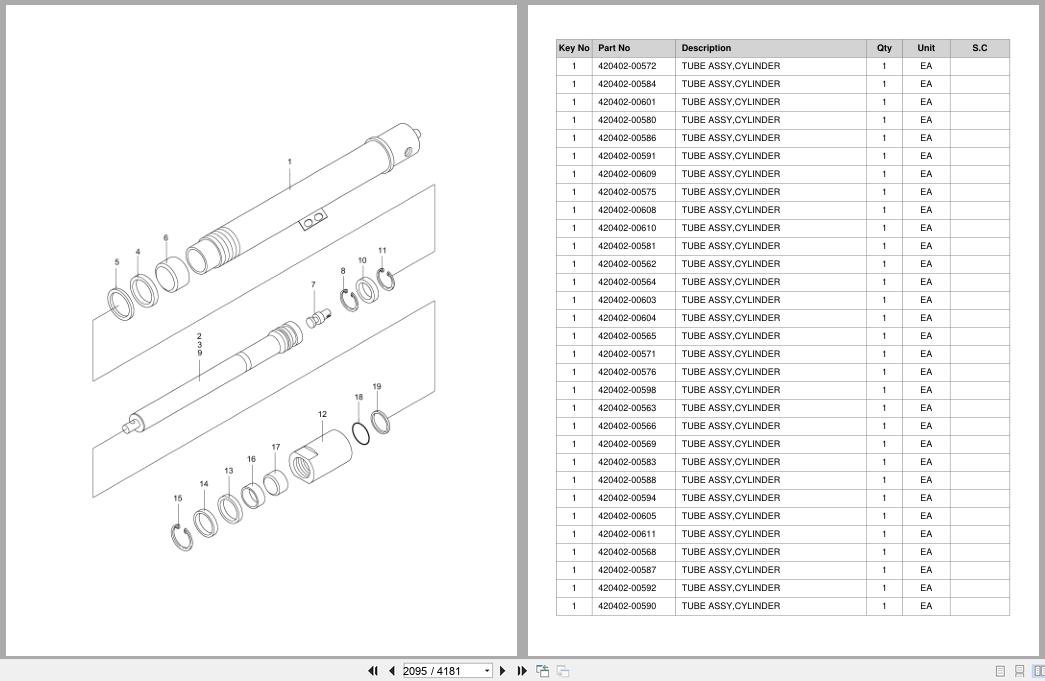This screenshot has height=681, width=1045.
Task: Click callout number 6 in the diagram
Action: point(166,237)
